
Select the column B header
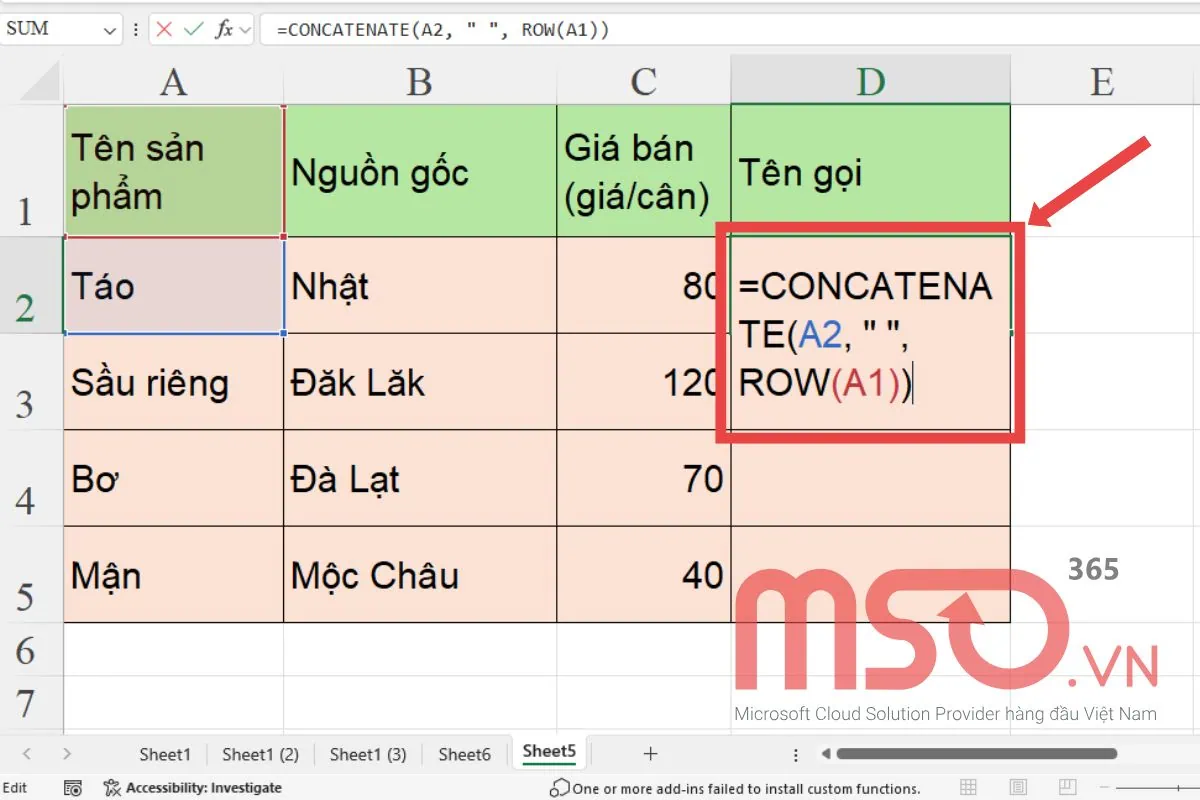pyautogui.click(x=420, y=81)
